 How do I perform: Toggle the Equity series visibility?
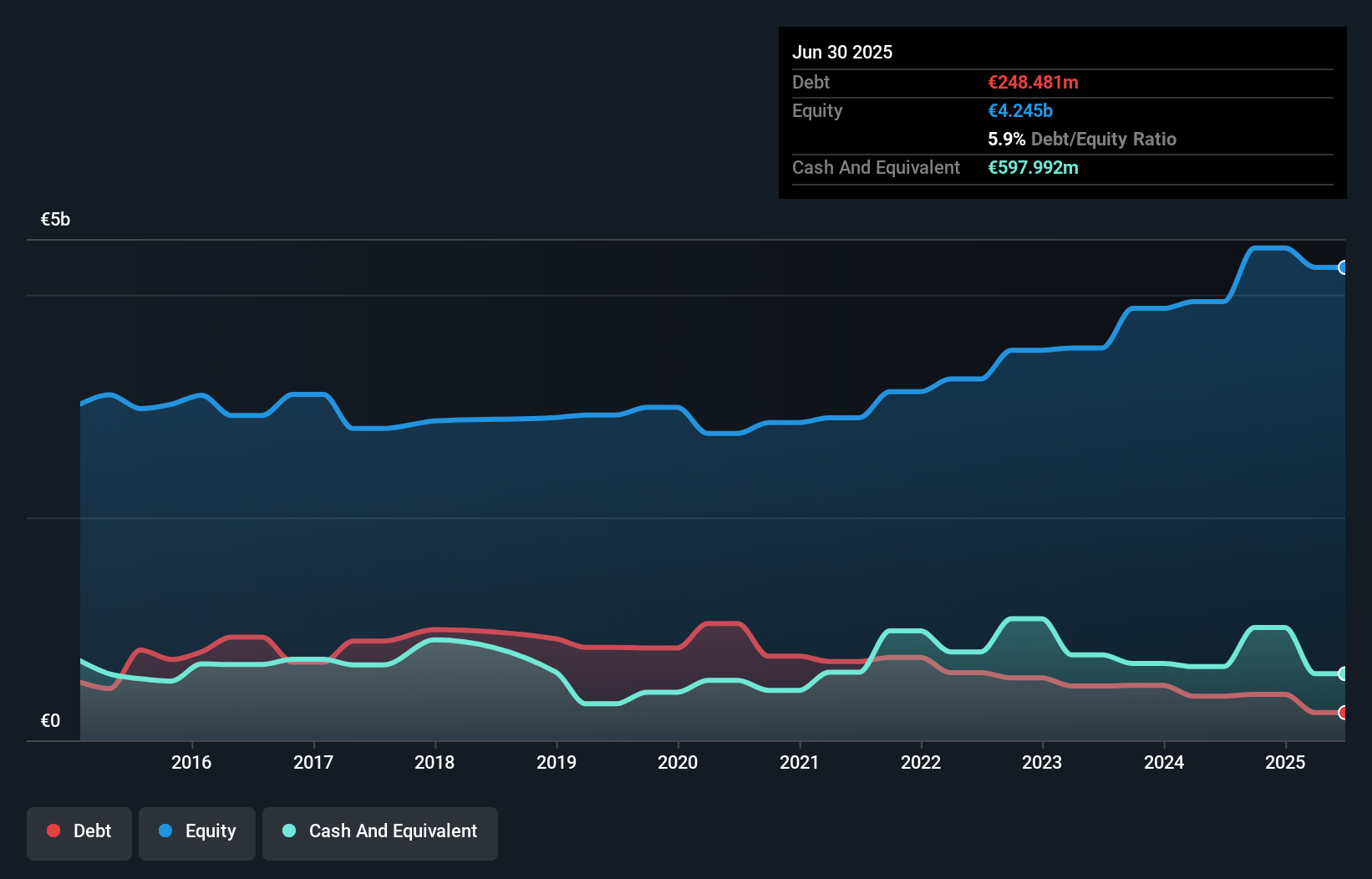[196, 832]
